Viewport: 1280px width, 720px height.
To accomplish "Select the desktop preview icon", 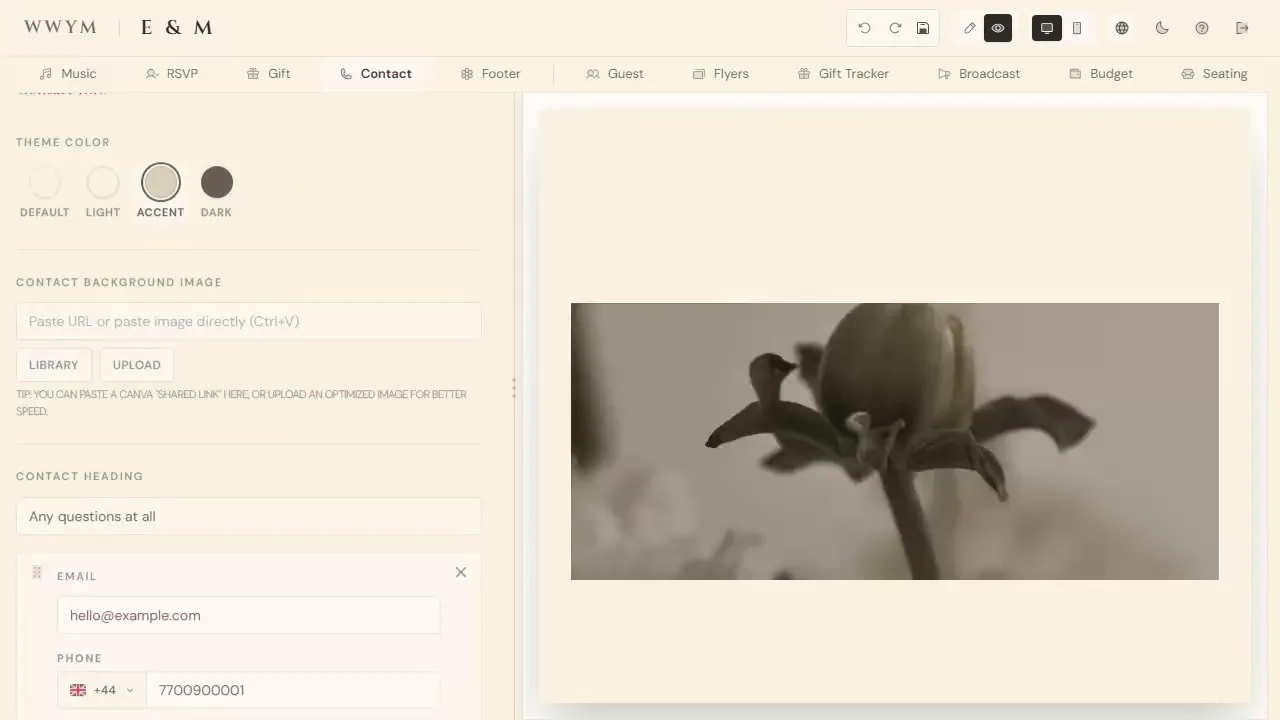I will 1047,28.
